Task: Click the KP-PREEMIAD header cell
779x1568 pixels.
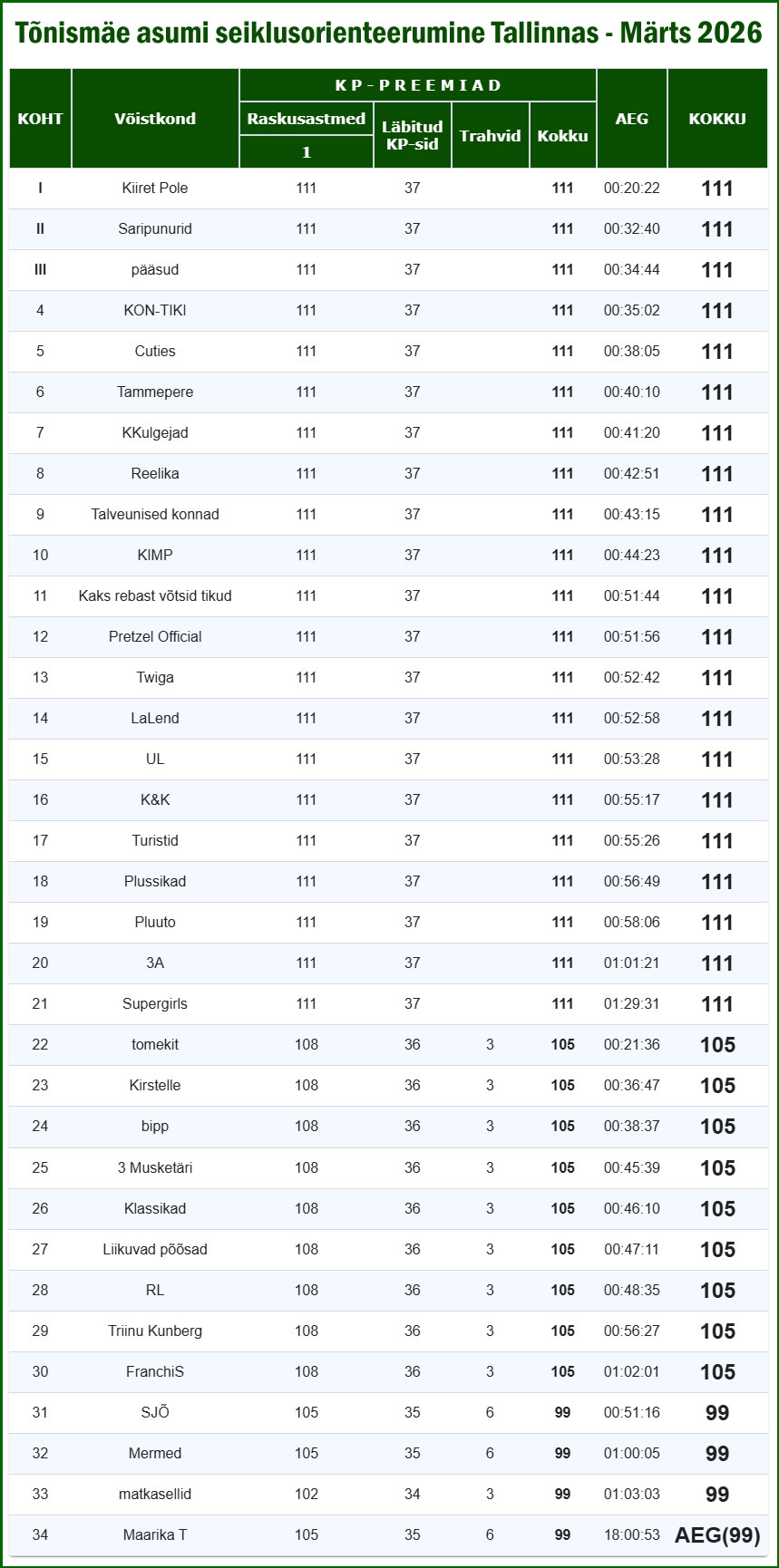Action: click(x=418, y=85)
